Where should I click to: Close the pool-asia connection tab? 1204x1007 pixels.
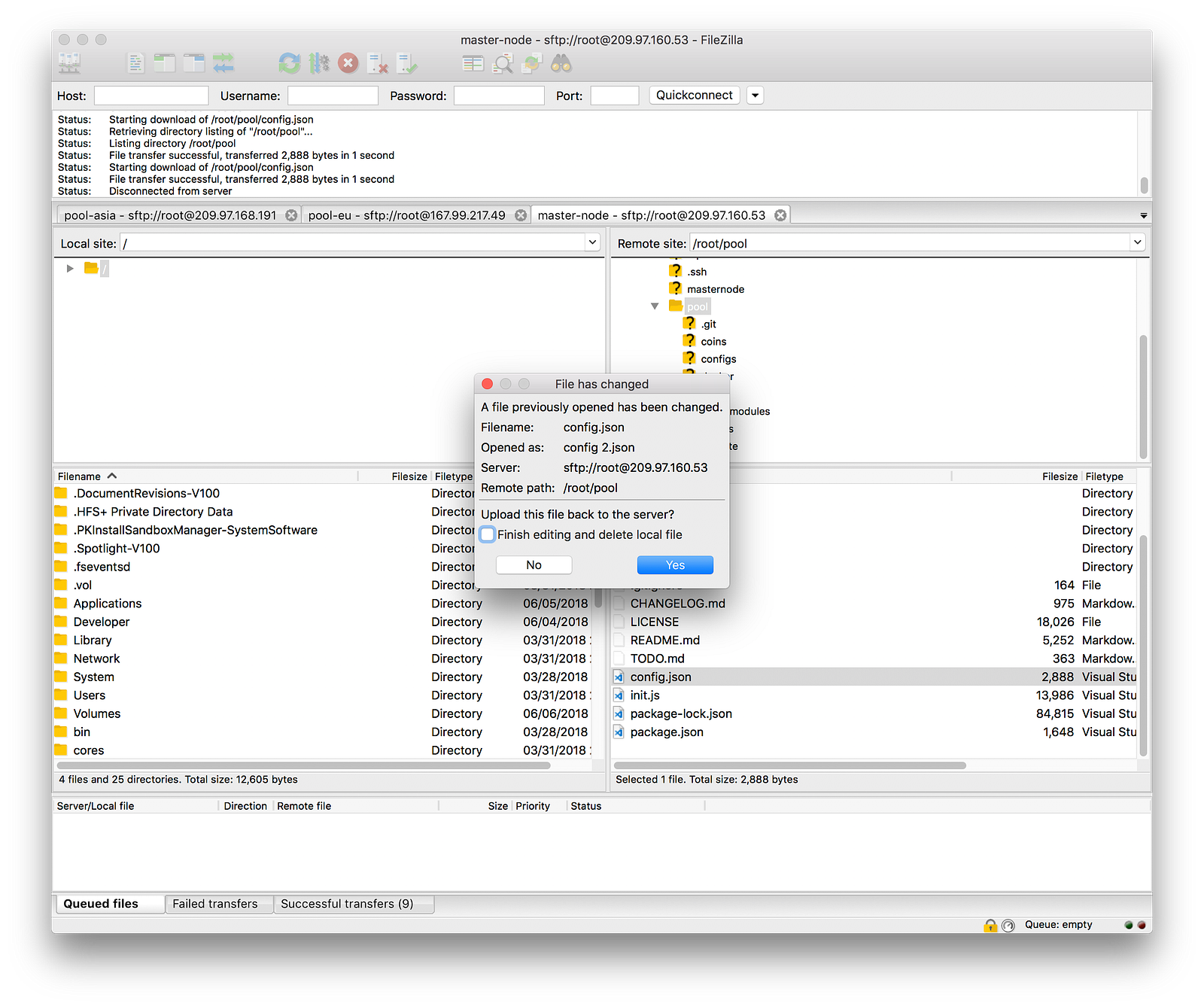(x=291, y=215)
